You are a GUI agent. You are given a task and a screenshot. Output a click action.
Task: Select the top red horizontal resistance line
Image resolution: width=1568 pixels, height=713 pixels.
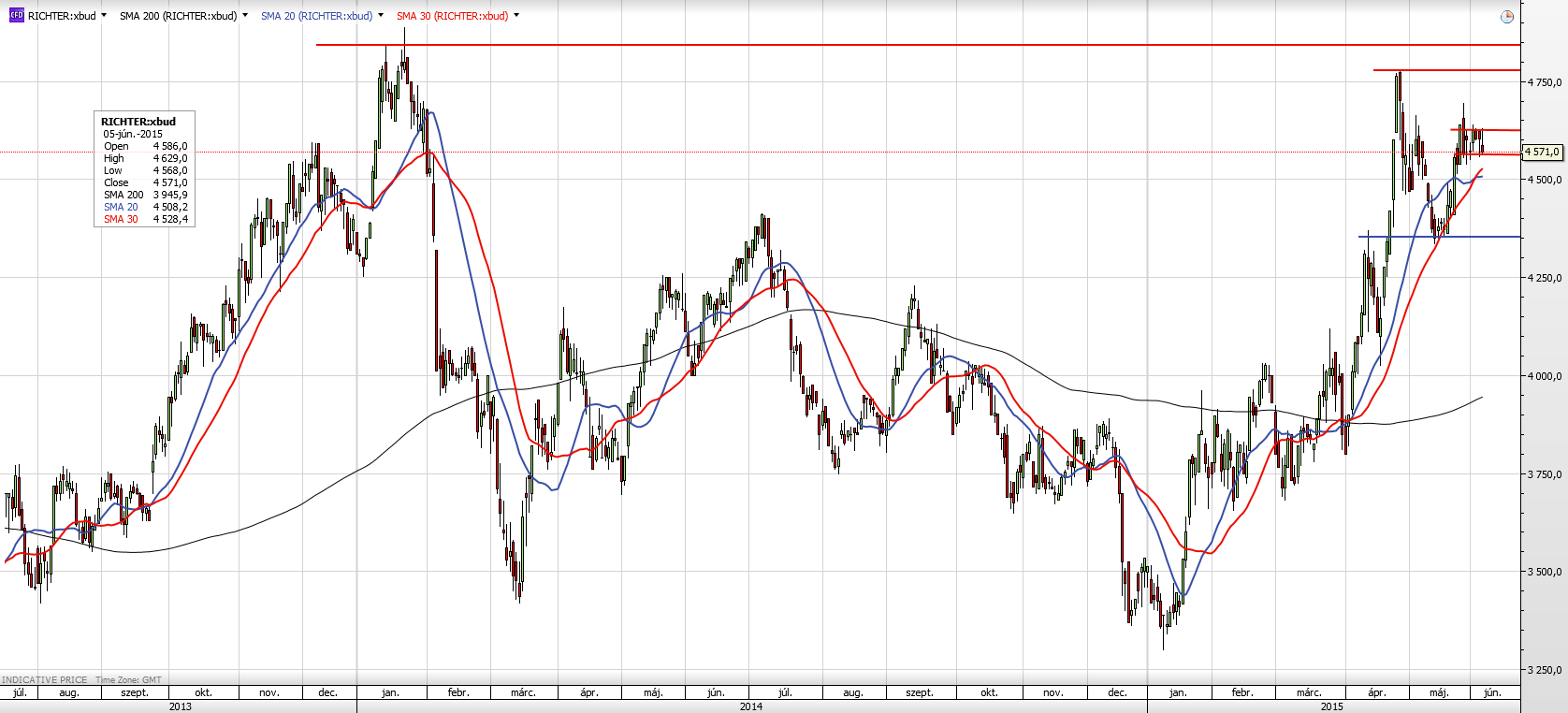click(x=918, y=45)
